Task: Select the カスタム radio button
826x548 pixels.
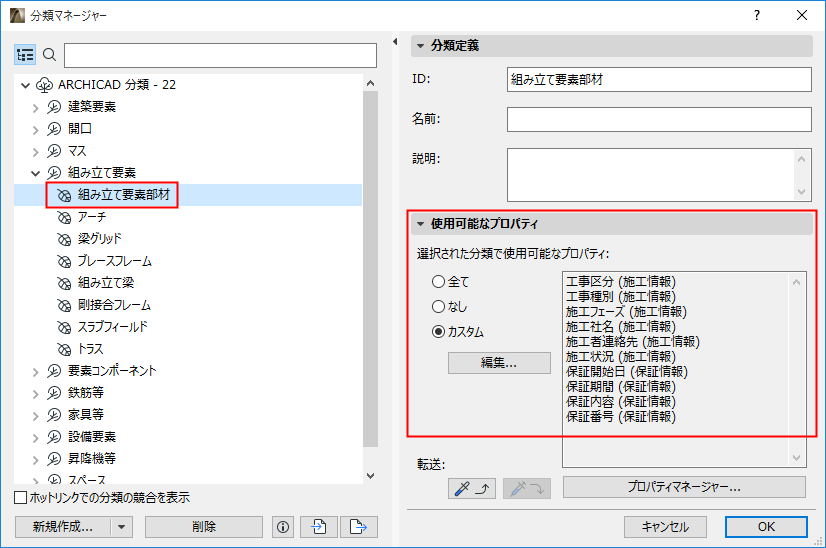Action: [x=438, y=331]
